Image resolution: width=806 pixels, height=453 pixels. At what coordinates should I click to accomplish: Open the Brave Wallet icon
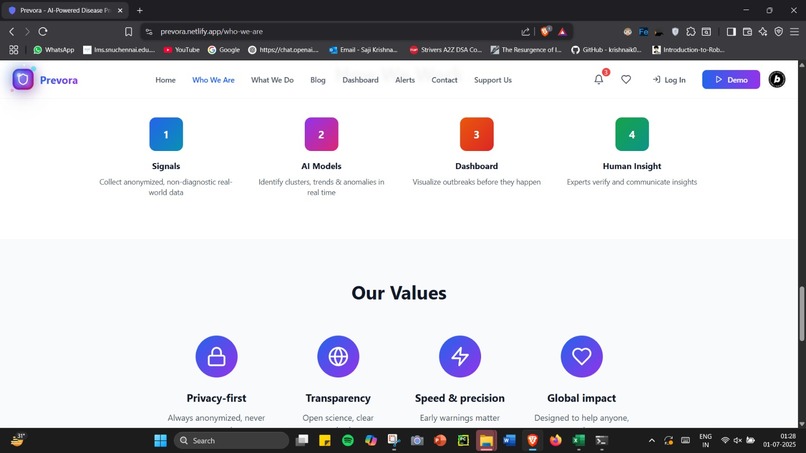click(x=747, y=31)
